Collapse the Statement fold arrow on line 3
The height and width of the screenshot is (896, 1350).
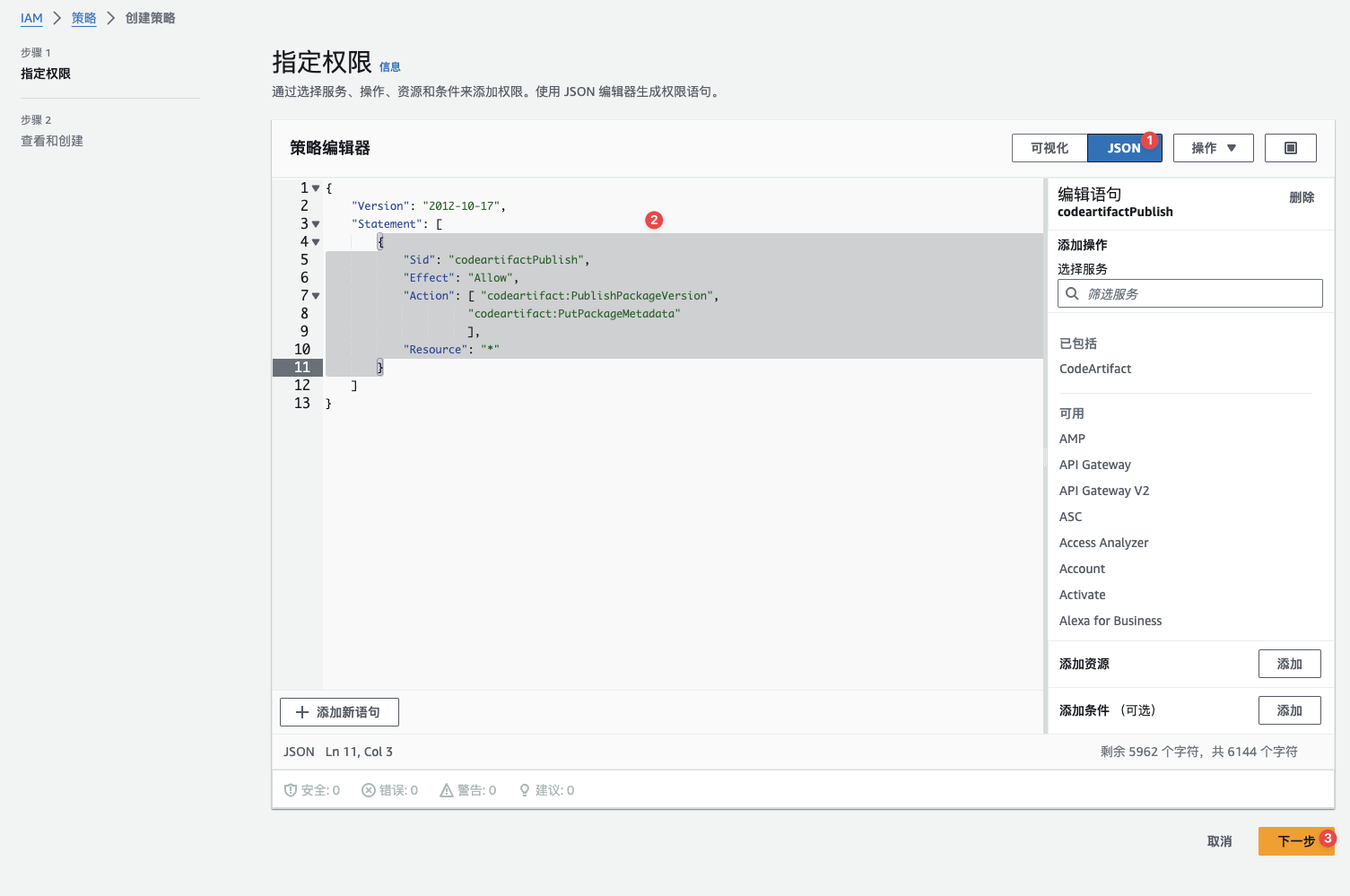point(316,224)
